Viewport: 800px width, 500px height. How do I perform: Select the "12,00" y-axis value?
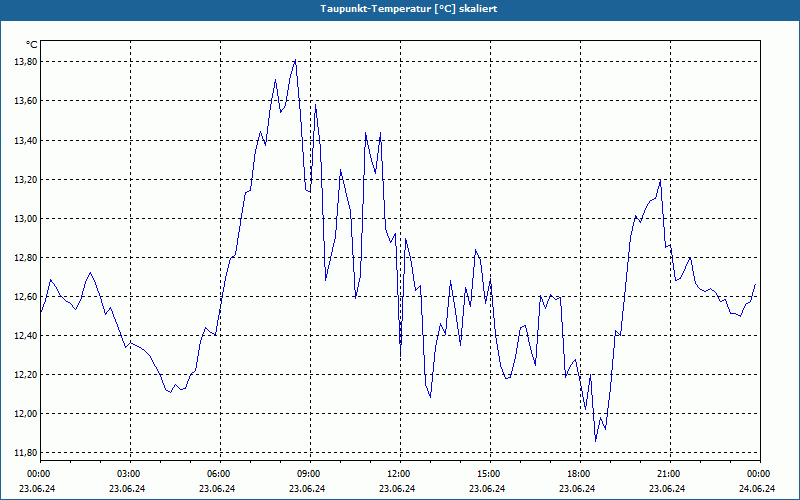[x=26, y=414]
